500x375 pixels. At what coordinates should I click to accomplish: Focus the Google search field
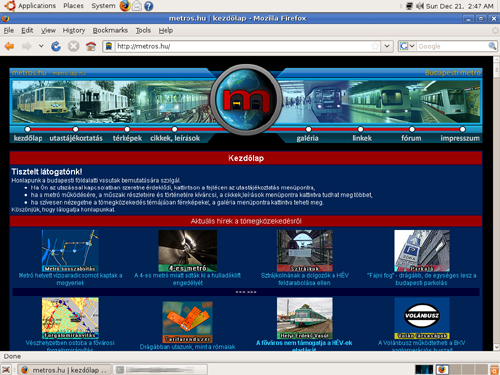(452, 46)
